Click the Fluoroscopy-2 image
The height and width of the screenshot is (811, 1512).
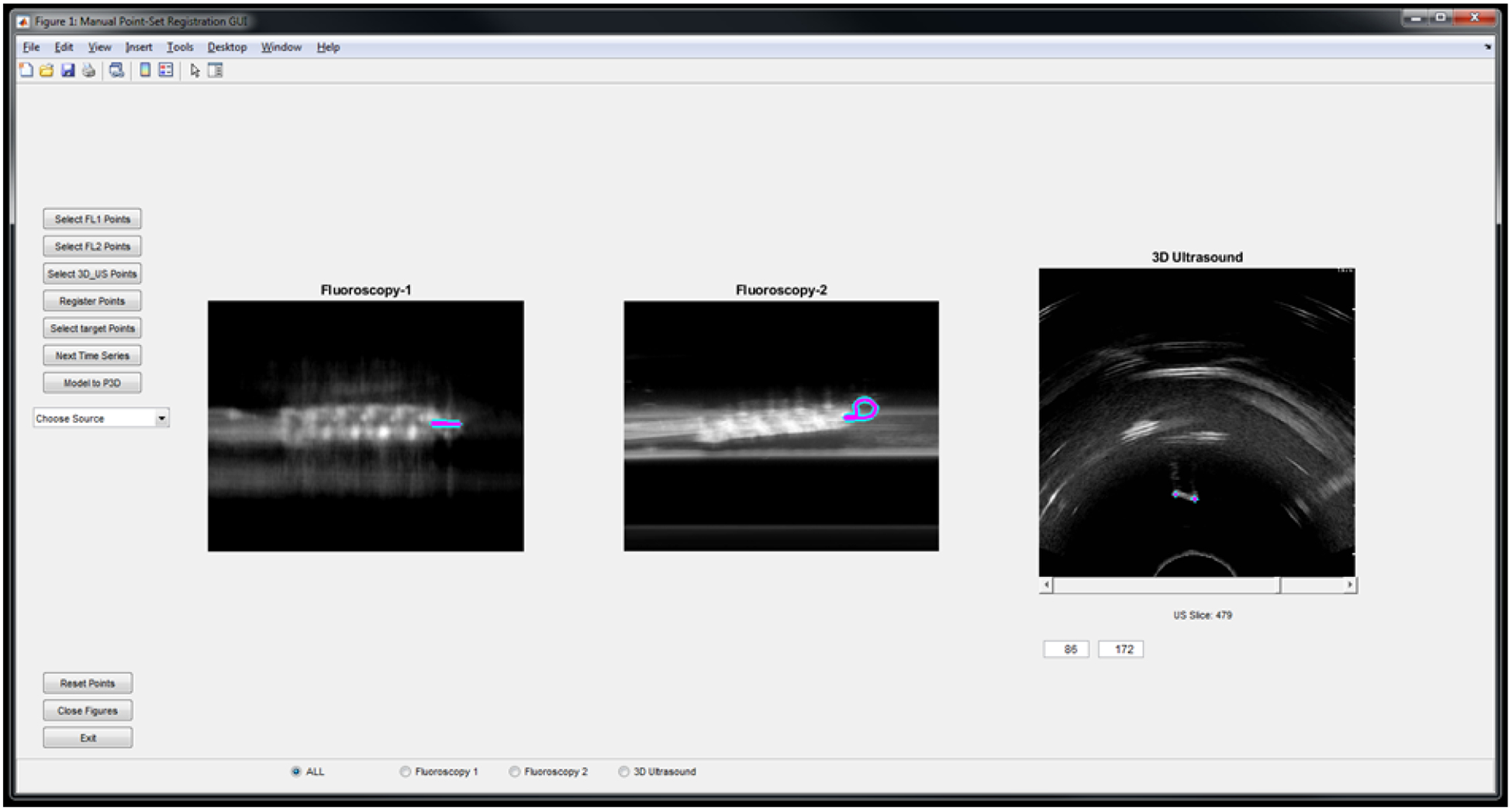(x=782, y=426)
